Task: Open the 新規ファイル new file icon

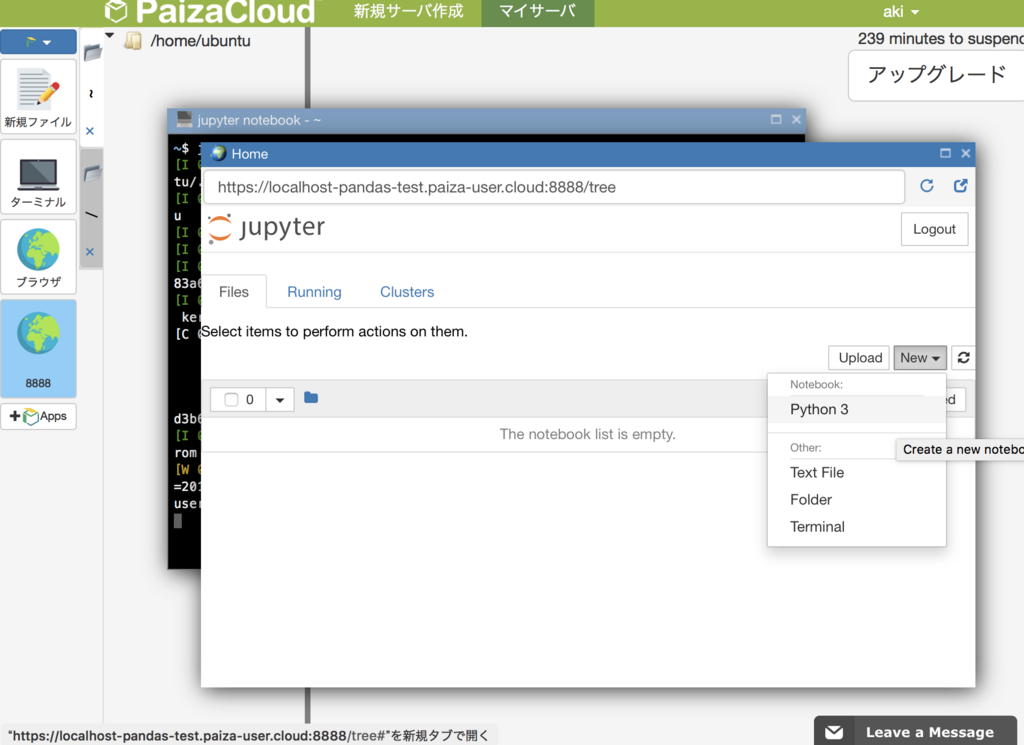Action: point(38,97)
